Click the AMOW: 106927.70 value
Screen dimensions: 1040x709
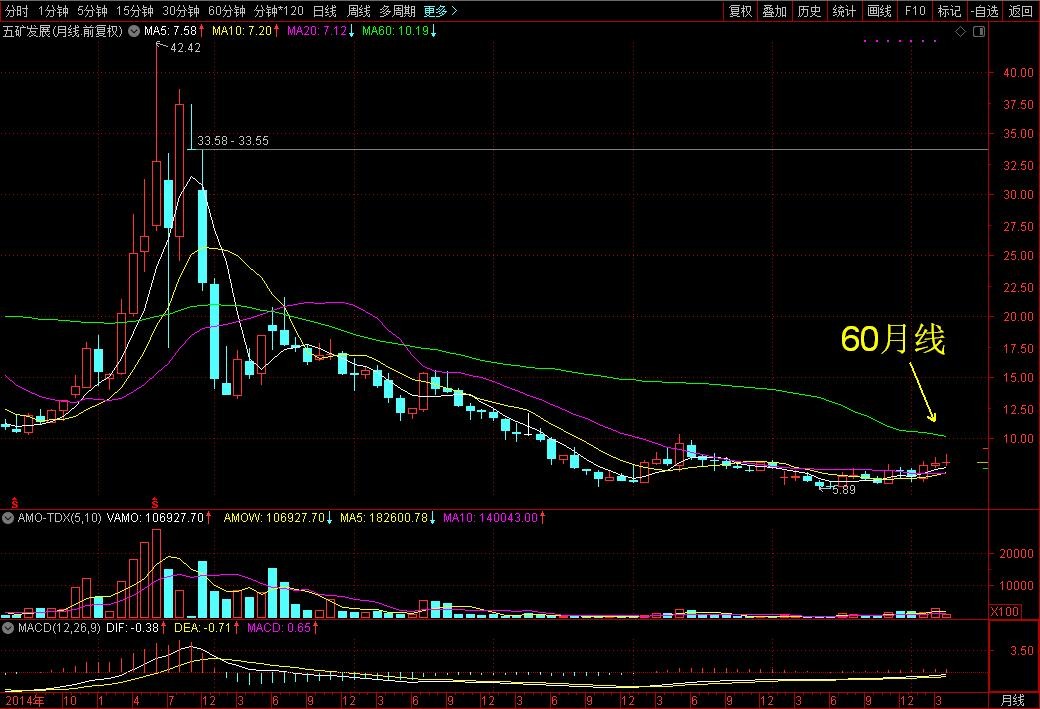276,518
